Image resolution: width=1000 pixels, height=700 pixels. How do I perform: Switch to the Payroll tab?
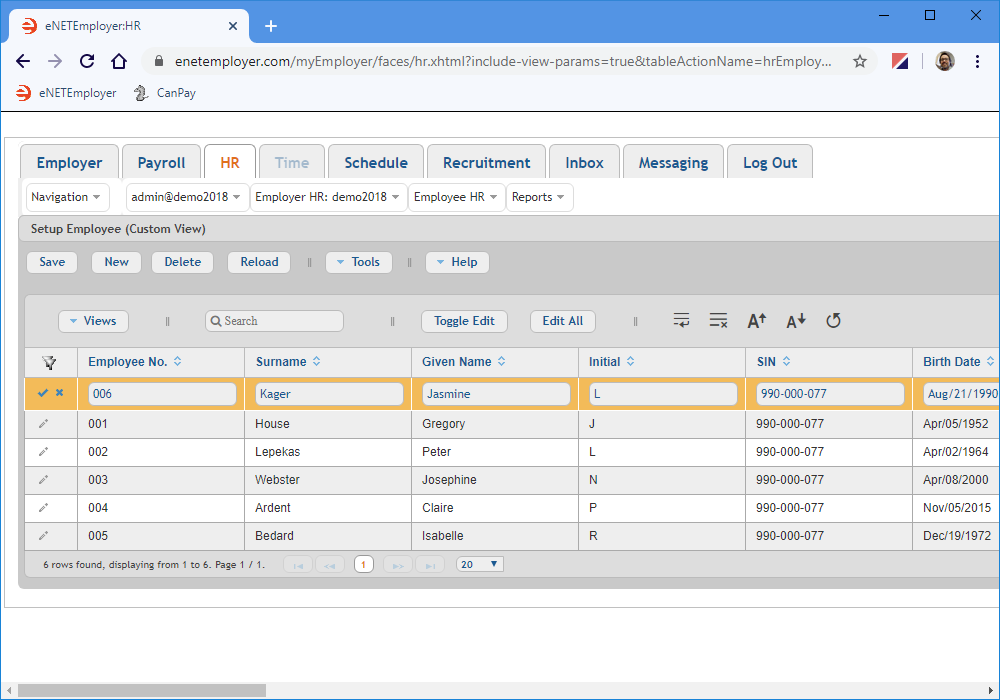pyautogui.click(x=161, y=161)
